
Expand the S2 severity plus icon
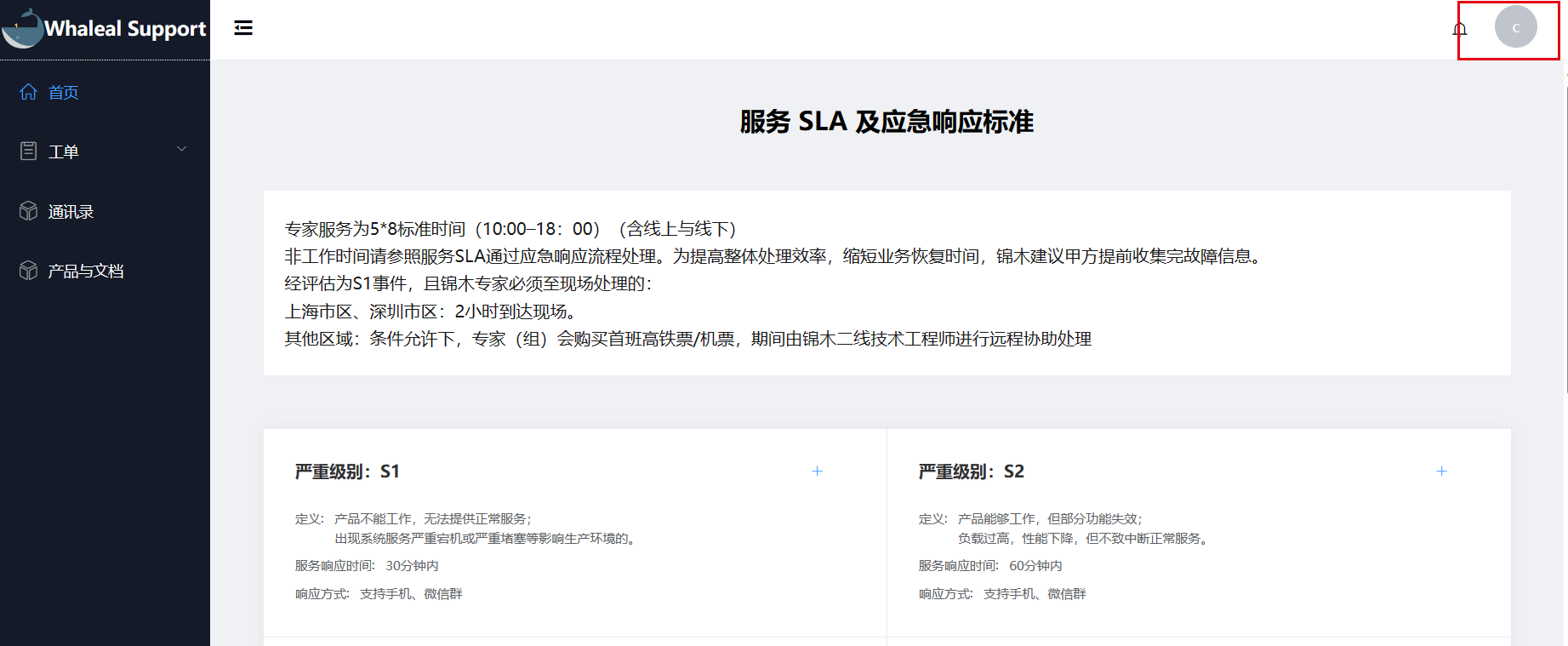(x=1442, y=471)
